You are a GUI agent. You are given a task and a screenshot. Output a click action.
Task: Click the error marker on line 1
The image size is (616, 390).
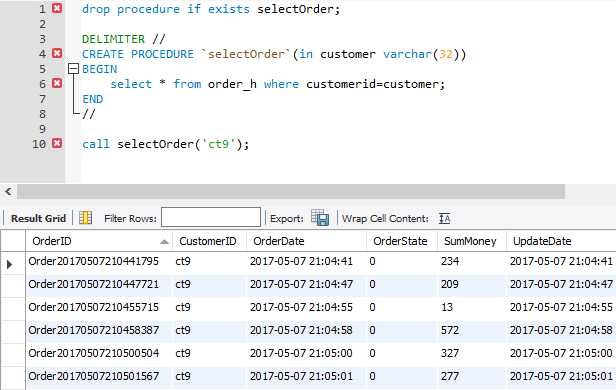point(57,8)
